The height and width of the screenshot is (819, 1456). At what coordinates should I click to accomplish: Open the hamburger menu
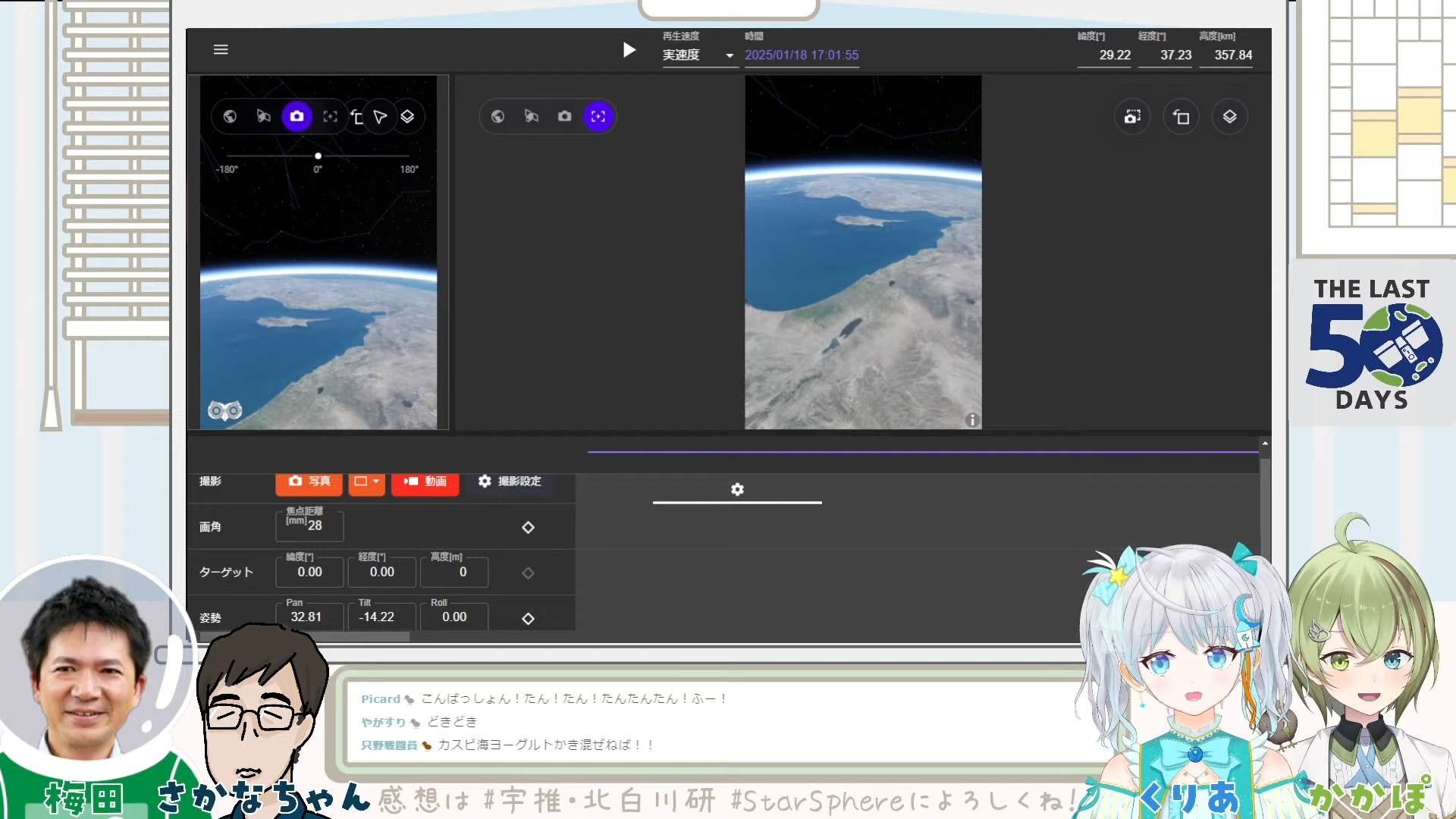[x=221, y=49]
